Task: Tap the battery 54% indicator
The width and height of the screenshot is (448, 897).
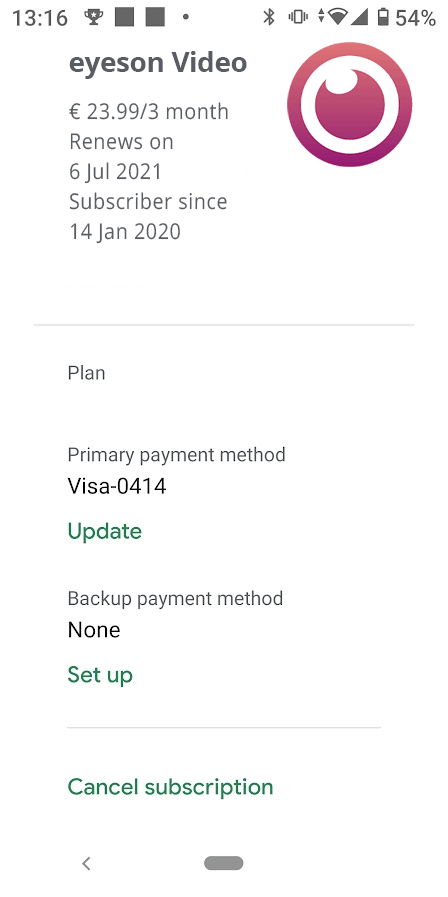Action: [x=407, y=17]
